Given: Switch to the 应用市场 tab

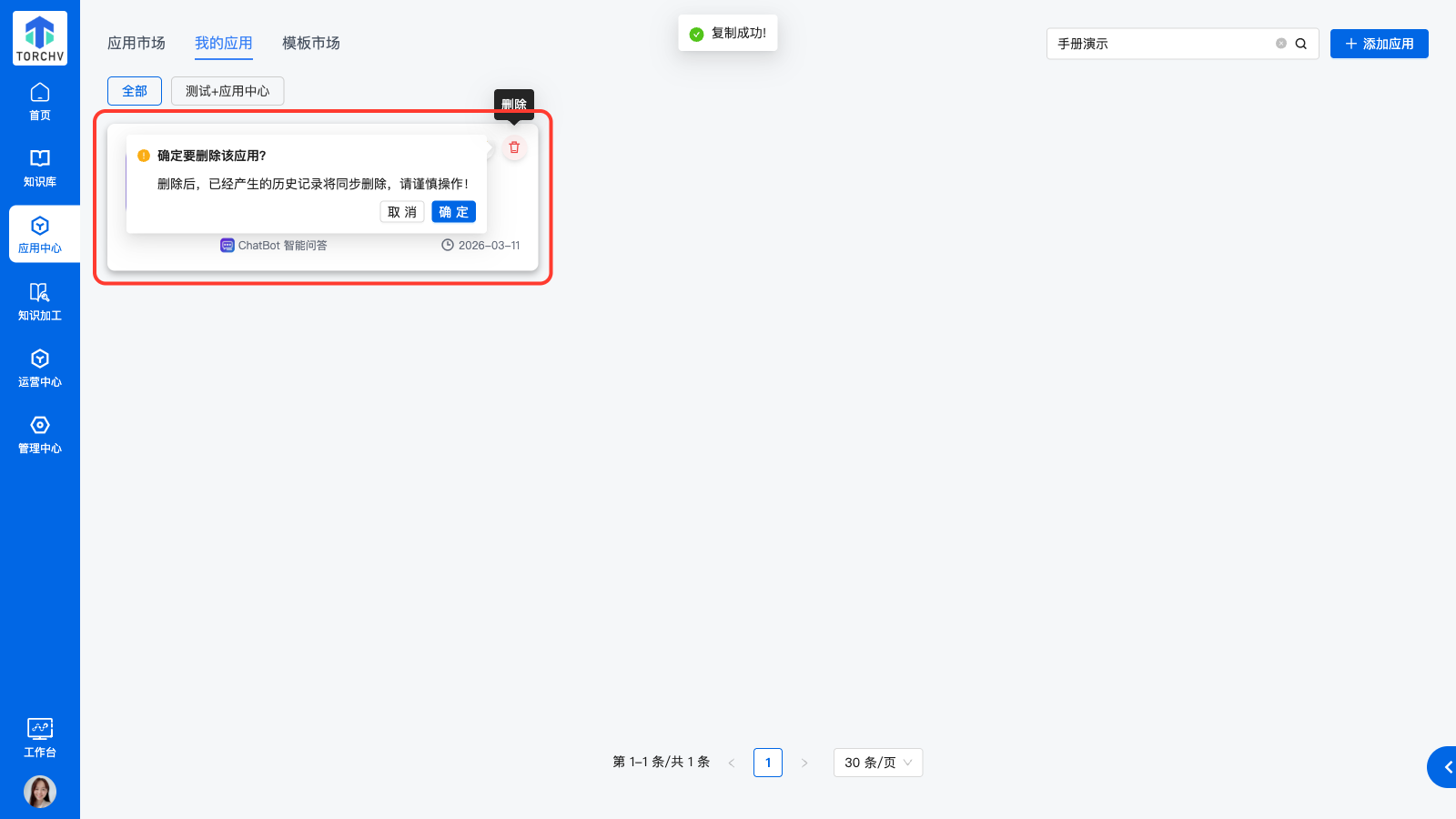Looking at the screenshot, I should click(x=136, y=43).
